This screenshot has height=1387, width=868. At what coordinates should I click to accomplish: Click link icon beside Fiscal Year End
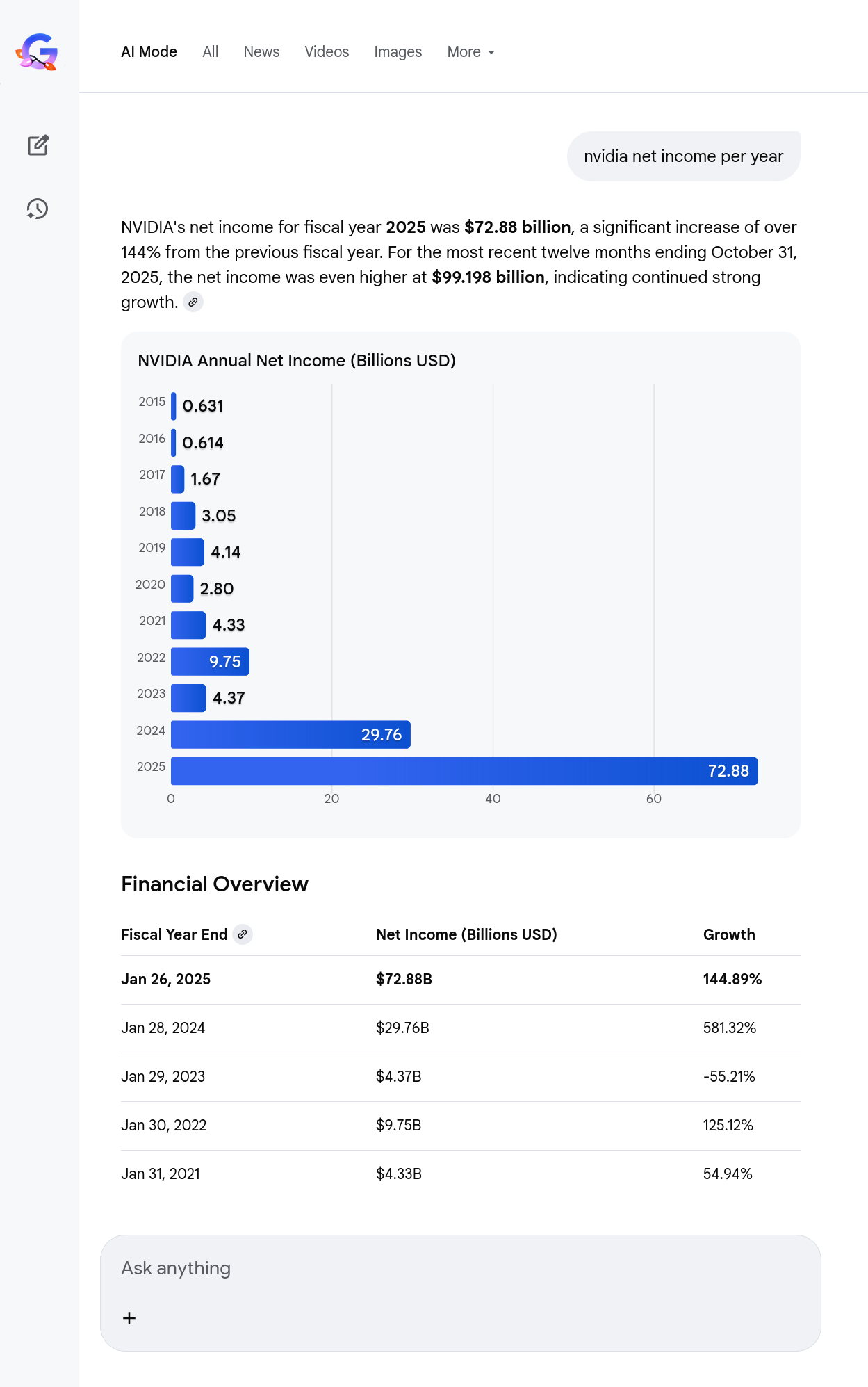(243, 934)
